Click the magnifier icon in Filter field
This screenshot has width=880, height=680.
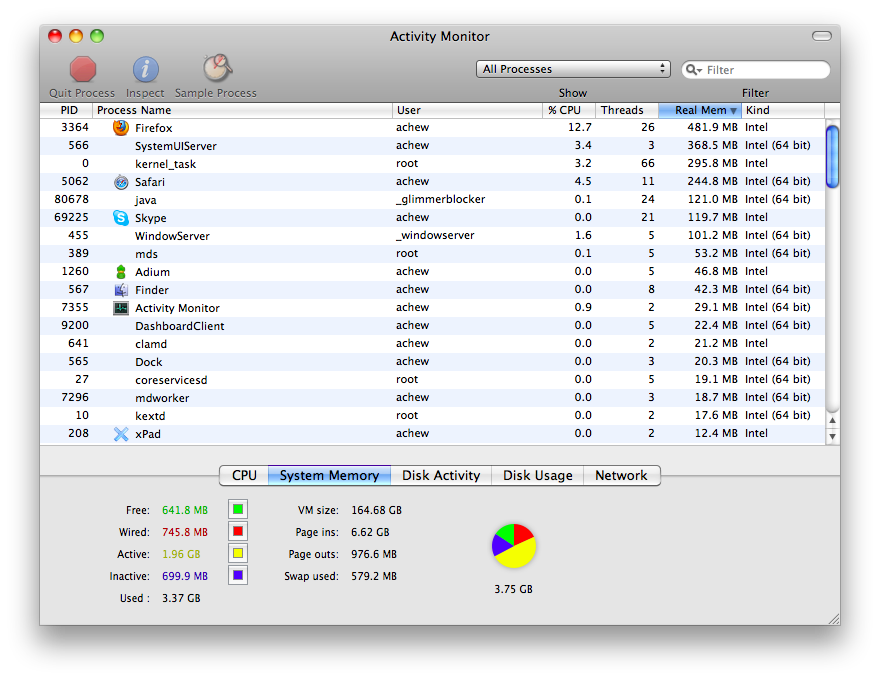pos(694,70)
